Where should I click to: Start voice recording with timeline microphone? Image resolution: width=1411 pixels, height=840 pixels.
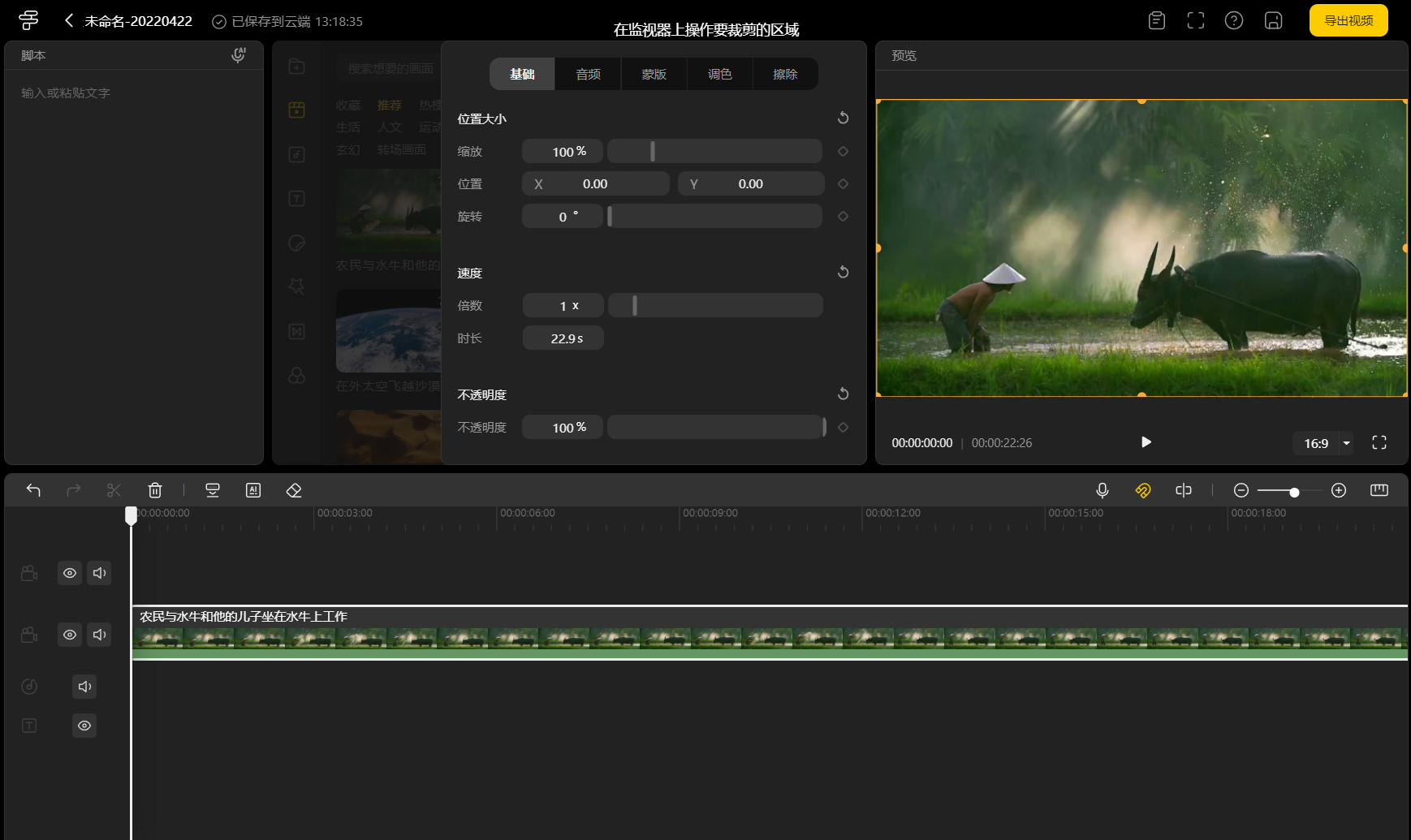coord(1102,490)
